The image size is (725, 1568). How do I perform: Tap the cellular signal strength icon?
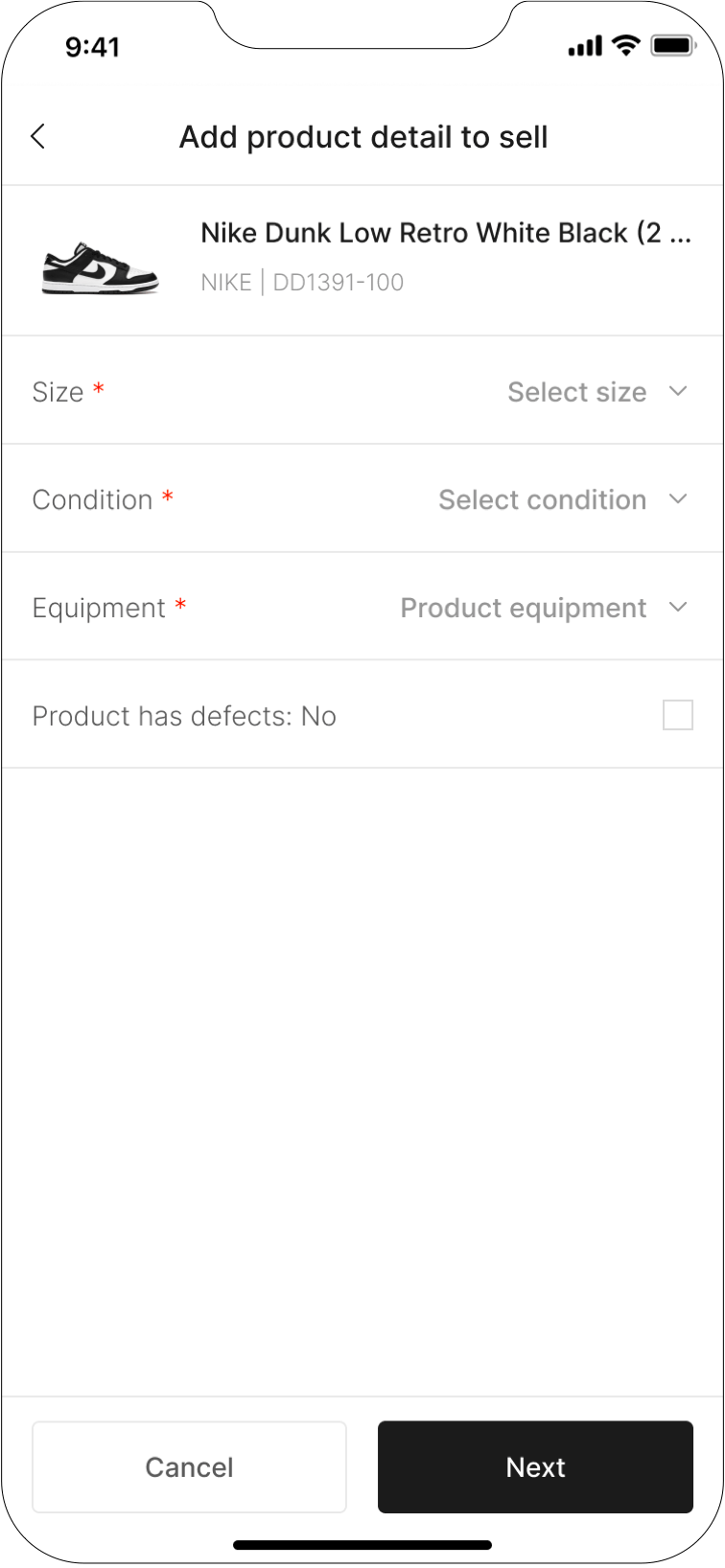coord(583,45)
